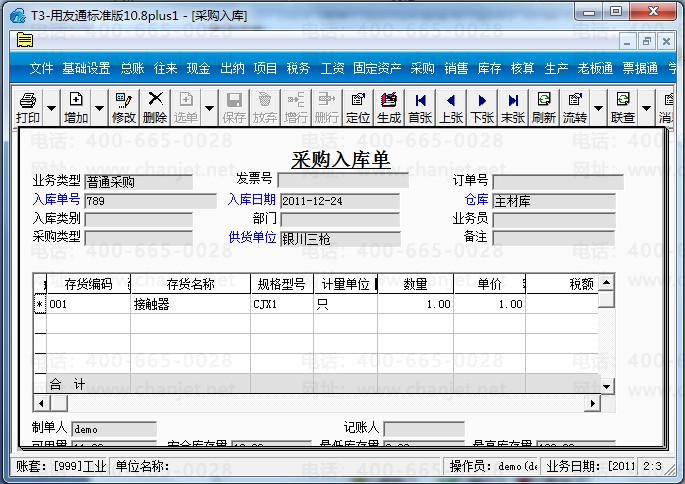Open the 增加 dropdown arrow
The height and width of the screenshot is (484, 685).
100,108
